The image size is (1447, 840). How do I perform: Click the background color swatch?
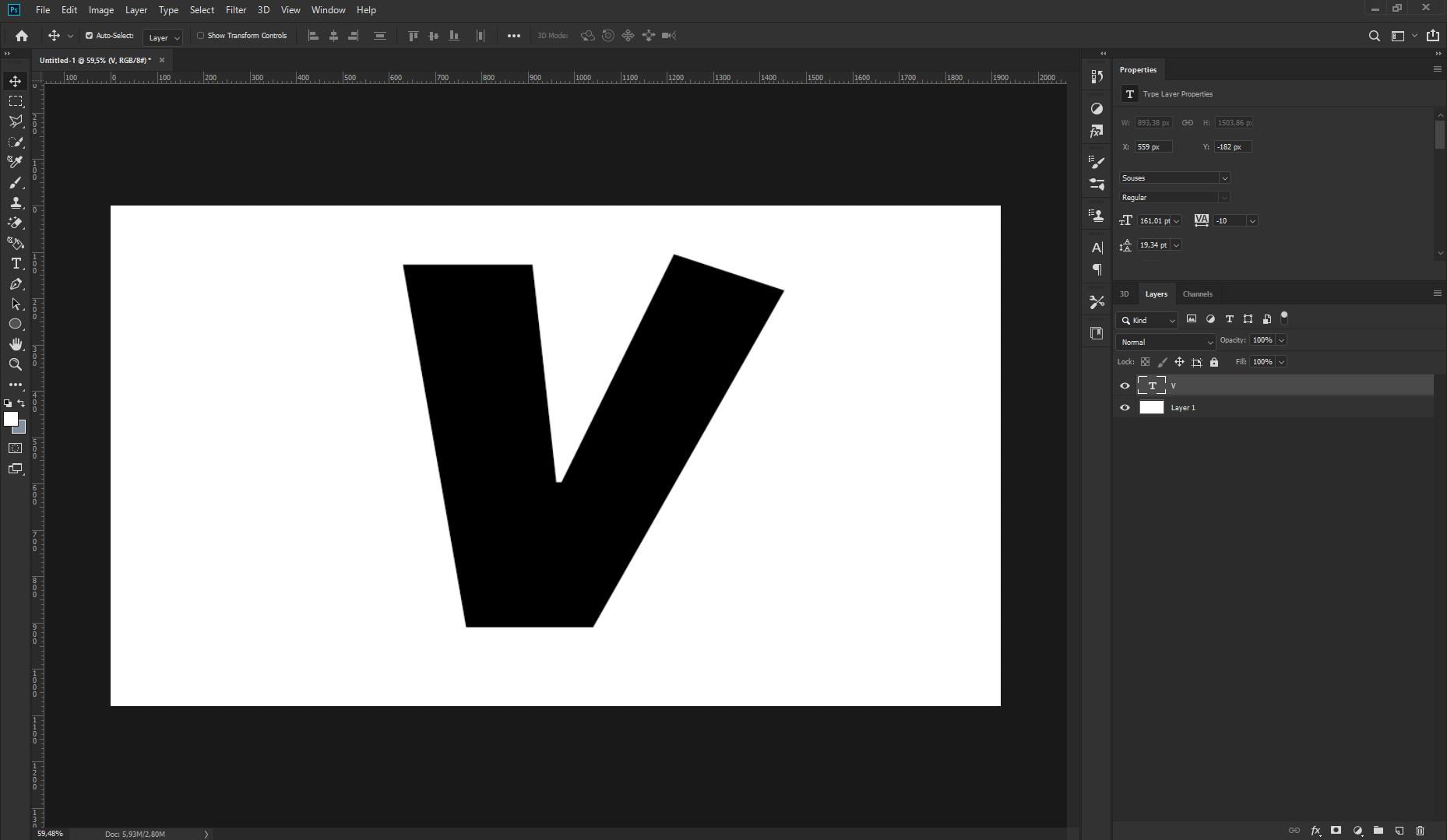pos(22,429)
